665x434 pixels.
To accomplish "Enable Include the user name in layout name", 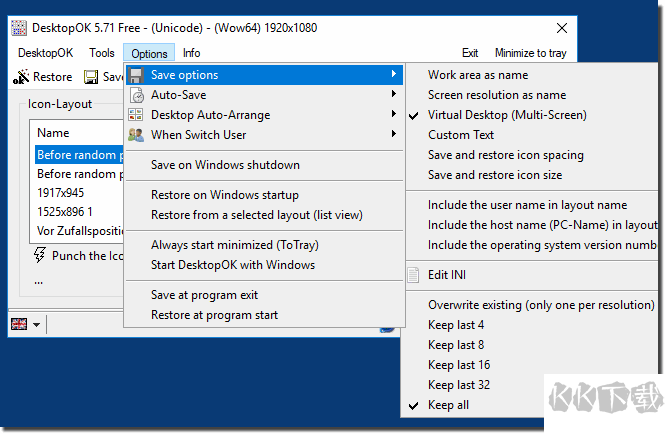I will [x=532, y=205].
